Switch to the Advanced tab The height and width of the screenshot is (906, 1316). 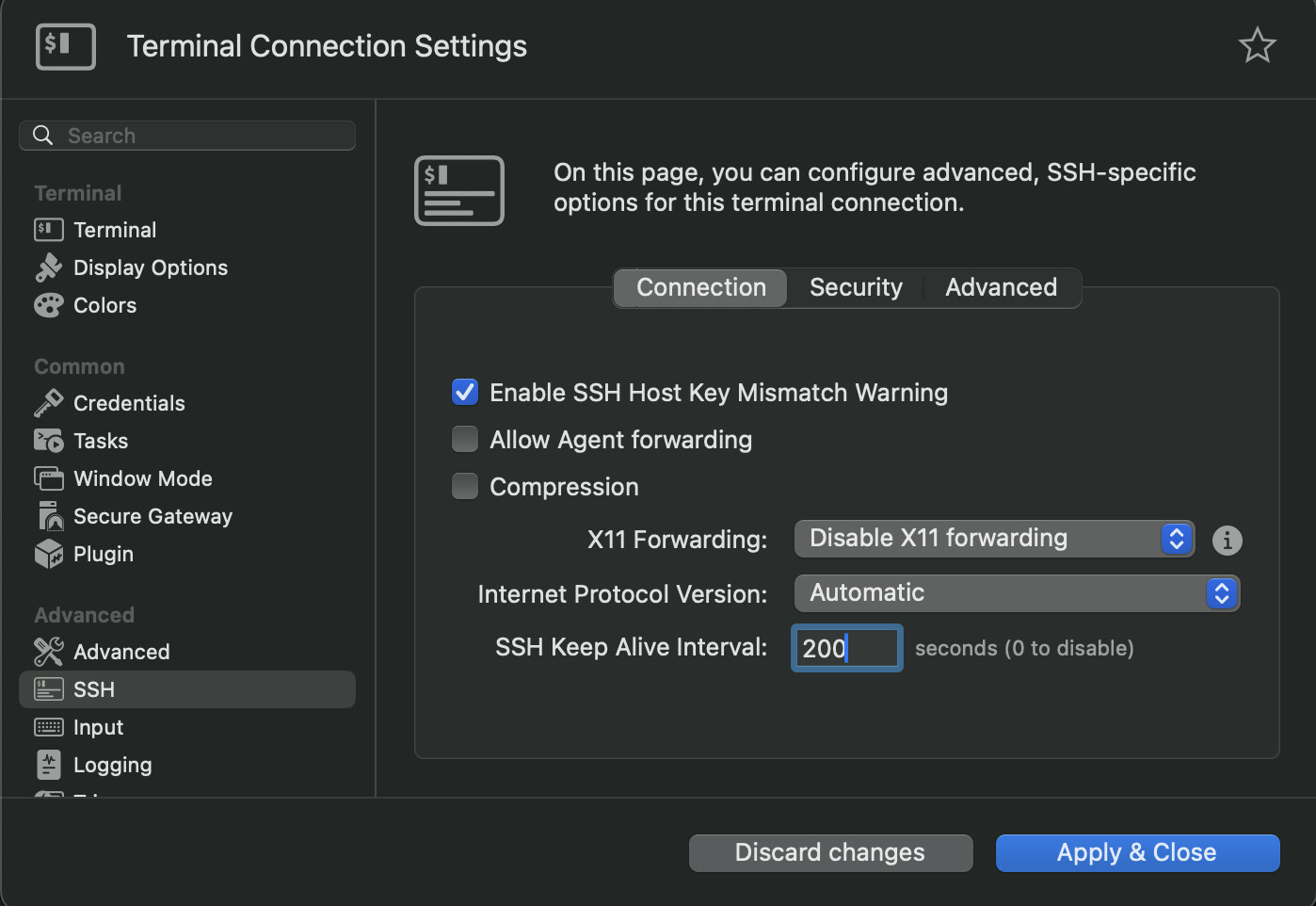pyautogui.click(x=1001, y=287)
